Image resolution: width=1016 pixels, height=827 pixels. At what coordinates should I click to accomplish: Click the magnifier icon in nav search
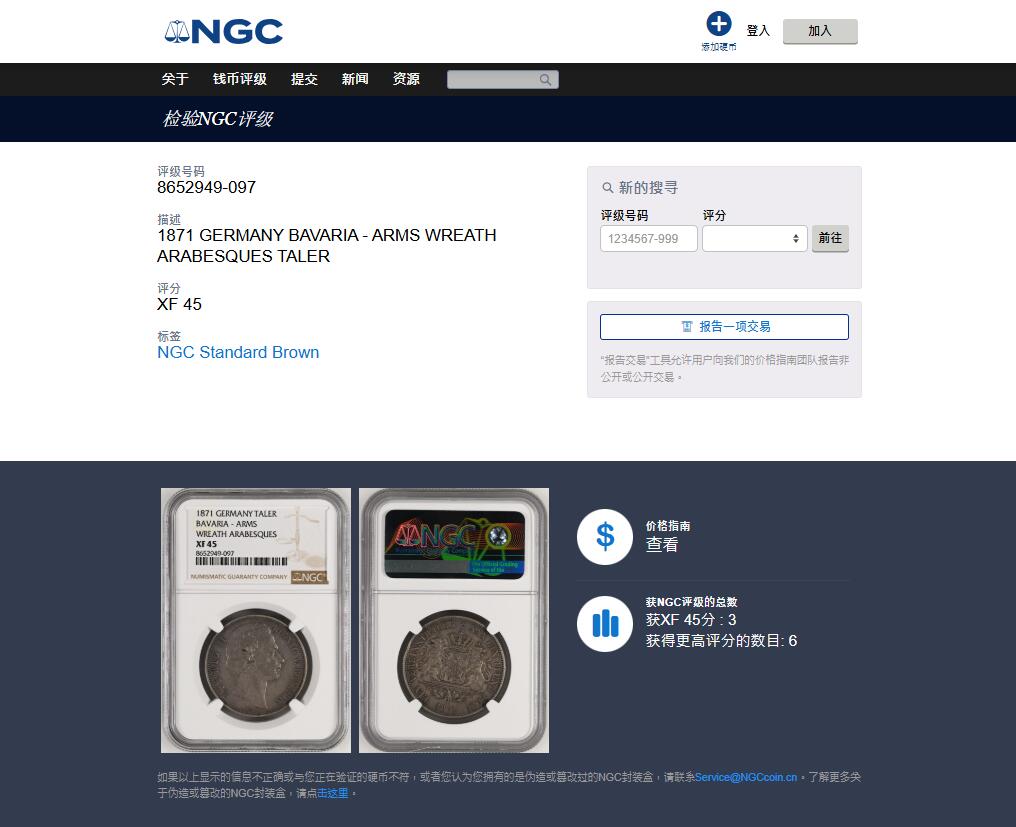coord(546,79)
